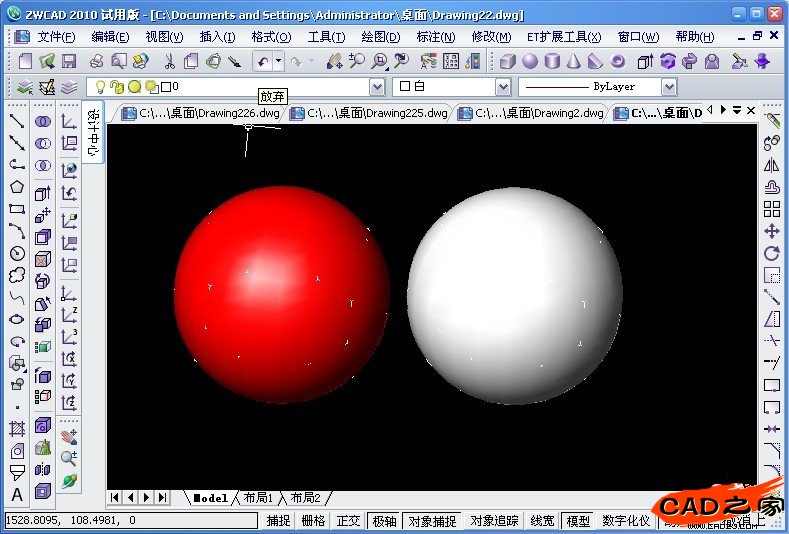Image resolution: width=789 pixels, height=534 pixels.
Task: Select the Move tool
Action: [x=771, y=231]
